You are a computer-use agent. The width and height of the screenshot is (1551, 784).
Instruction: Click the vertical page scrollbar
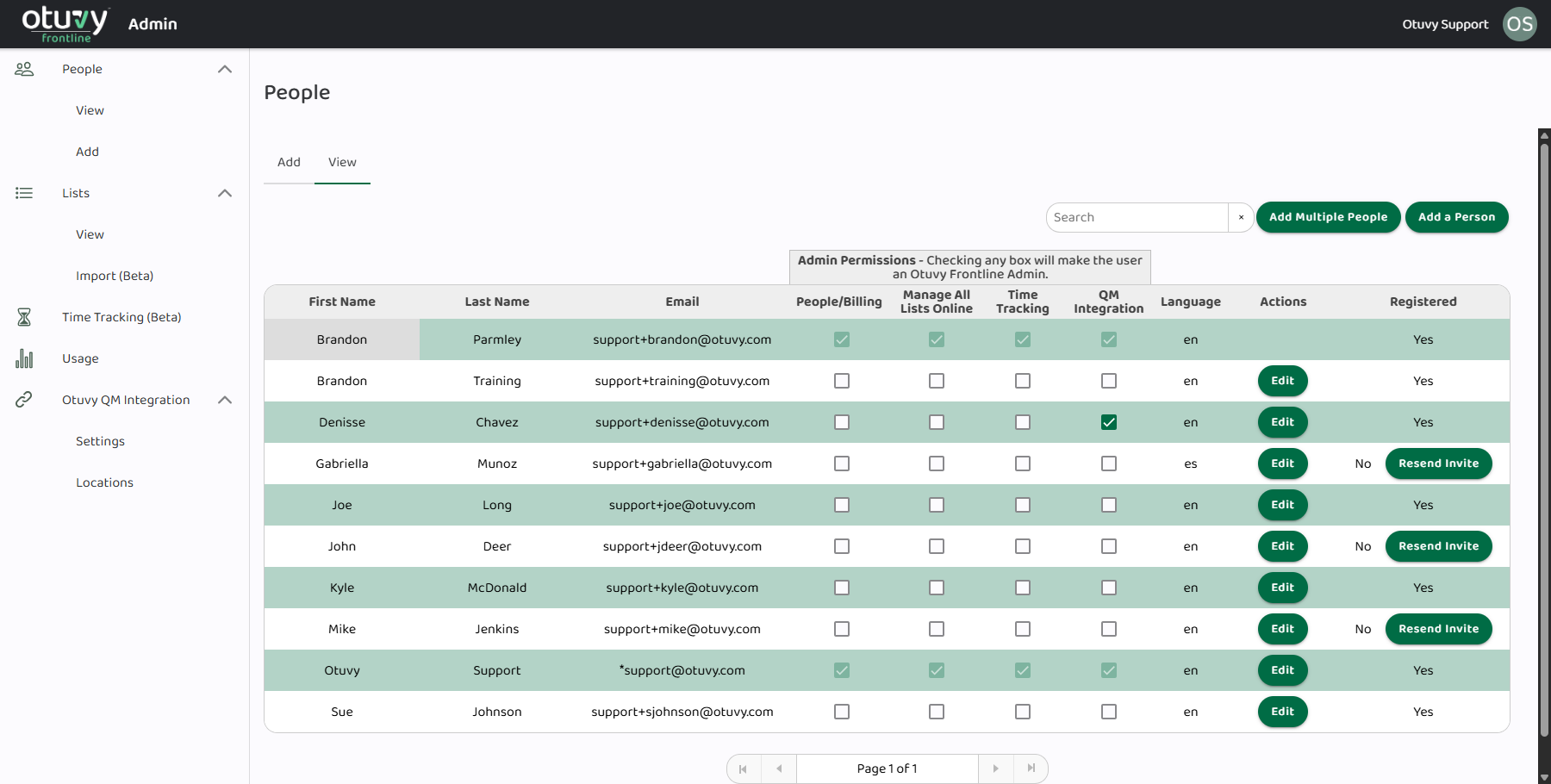point(1544,439)
